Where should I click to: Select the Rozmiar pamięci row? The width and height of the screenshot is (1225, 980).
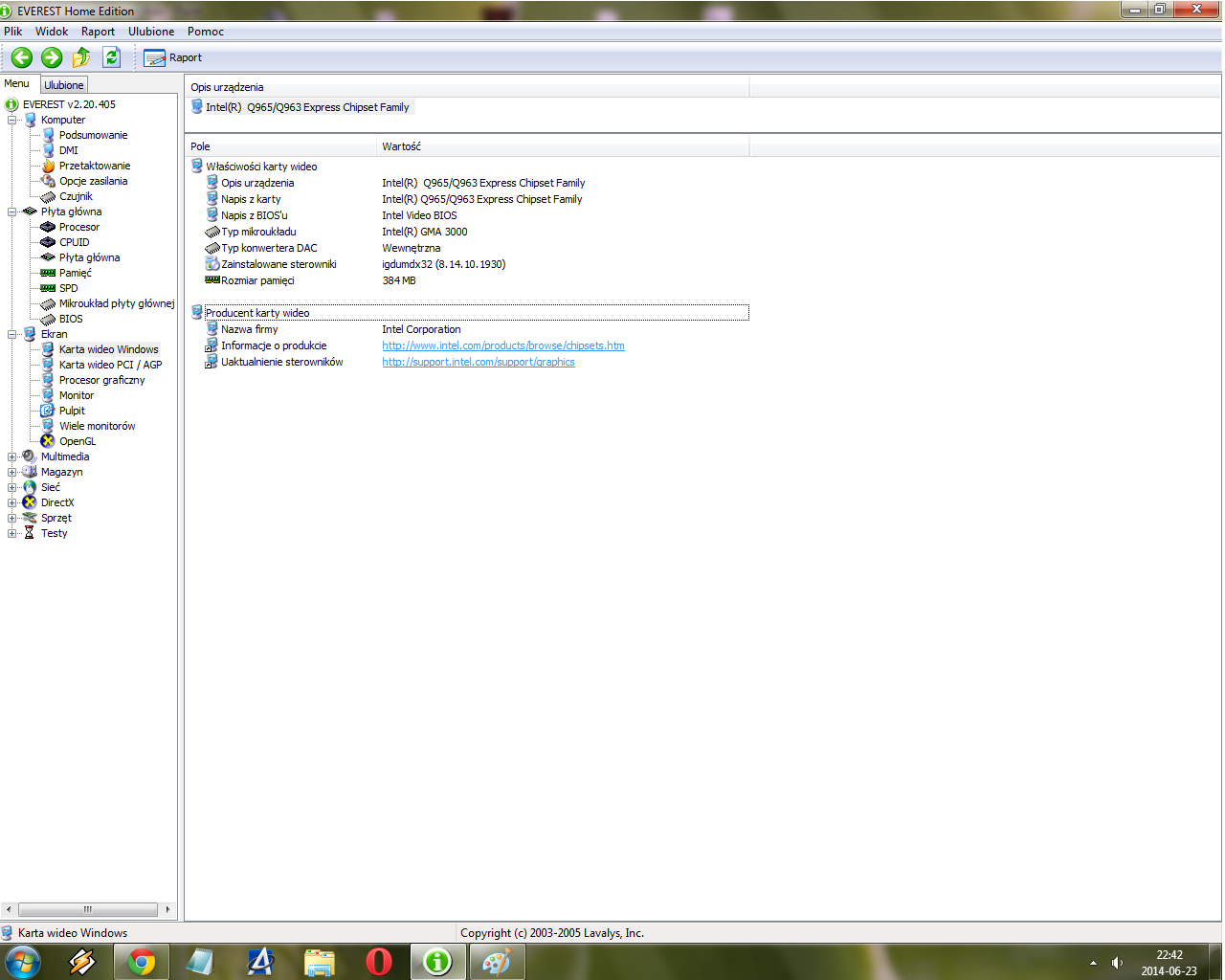tap(469, 280)
